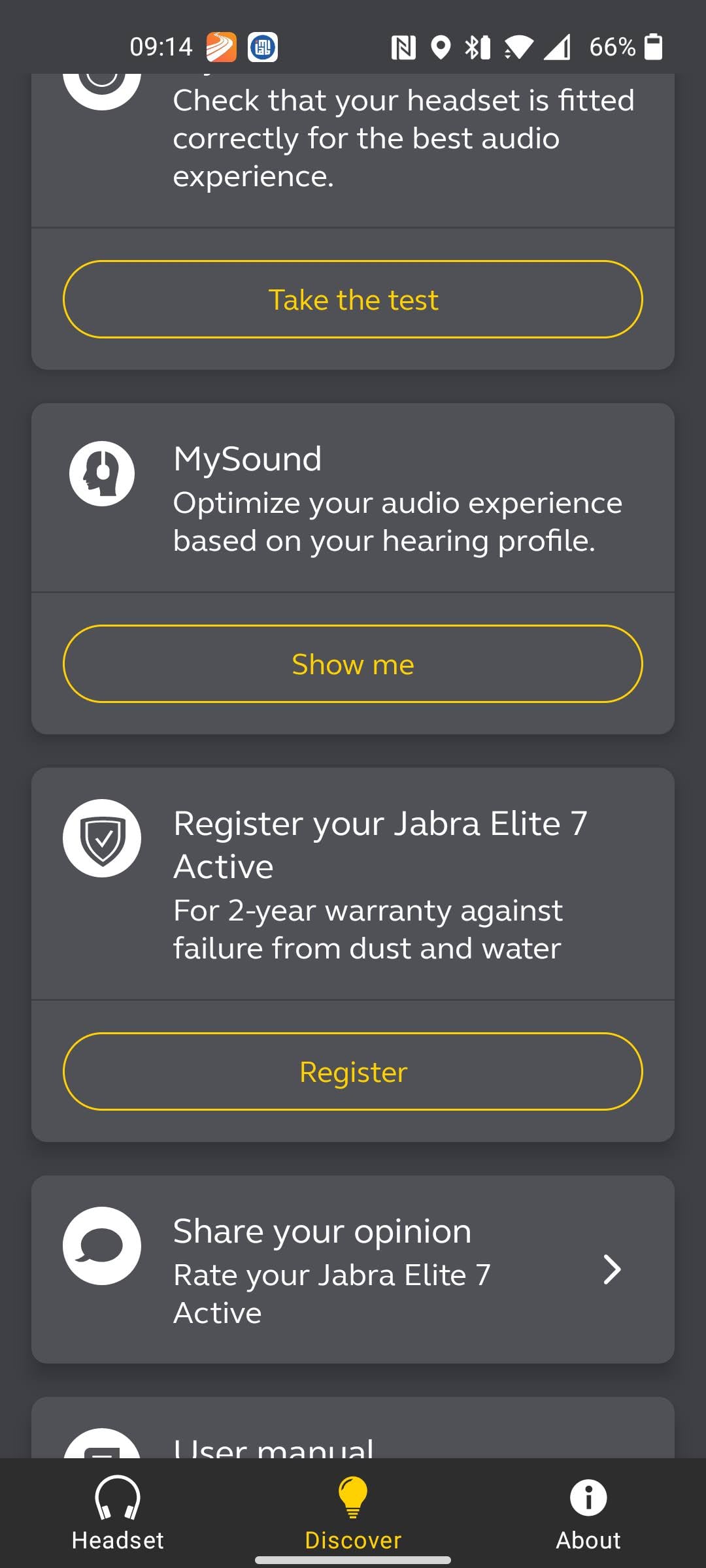Open the MySound card title
The height and width of the screenshot is (1568, 706).
click(x=248, y=459)
